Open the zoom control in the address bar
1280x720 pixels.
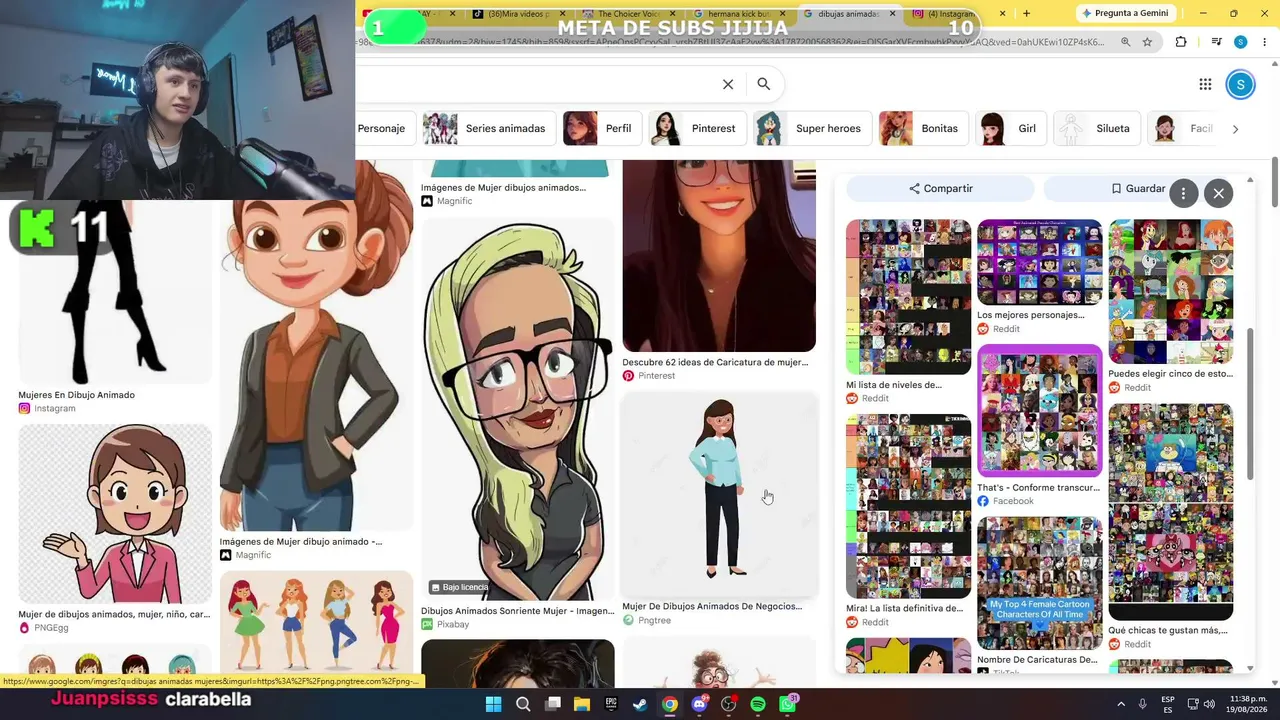pyautogui.click(x=1126, y=42)
